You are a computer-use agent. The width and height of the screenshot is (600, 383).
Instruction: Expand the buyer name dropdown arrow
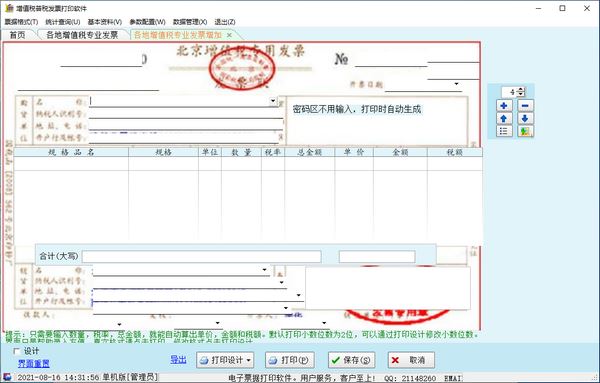(273, 101)
